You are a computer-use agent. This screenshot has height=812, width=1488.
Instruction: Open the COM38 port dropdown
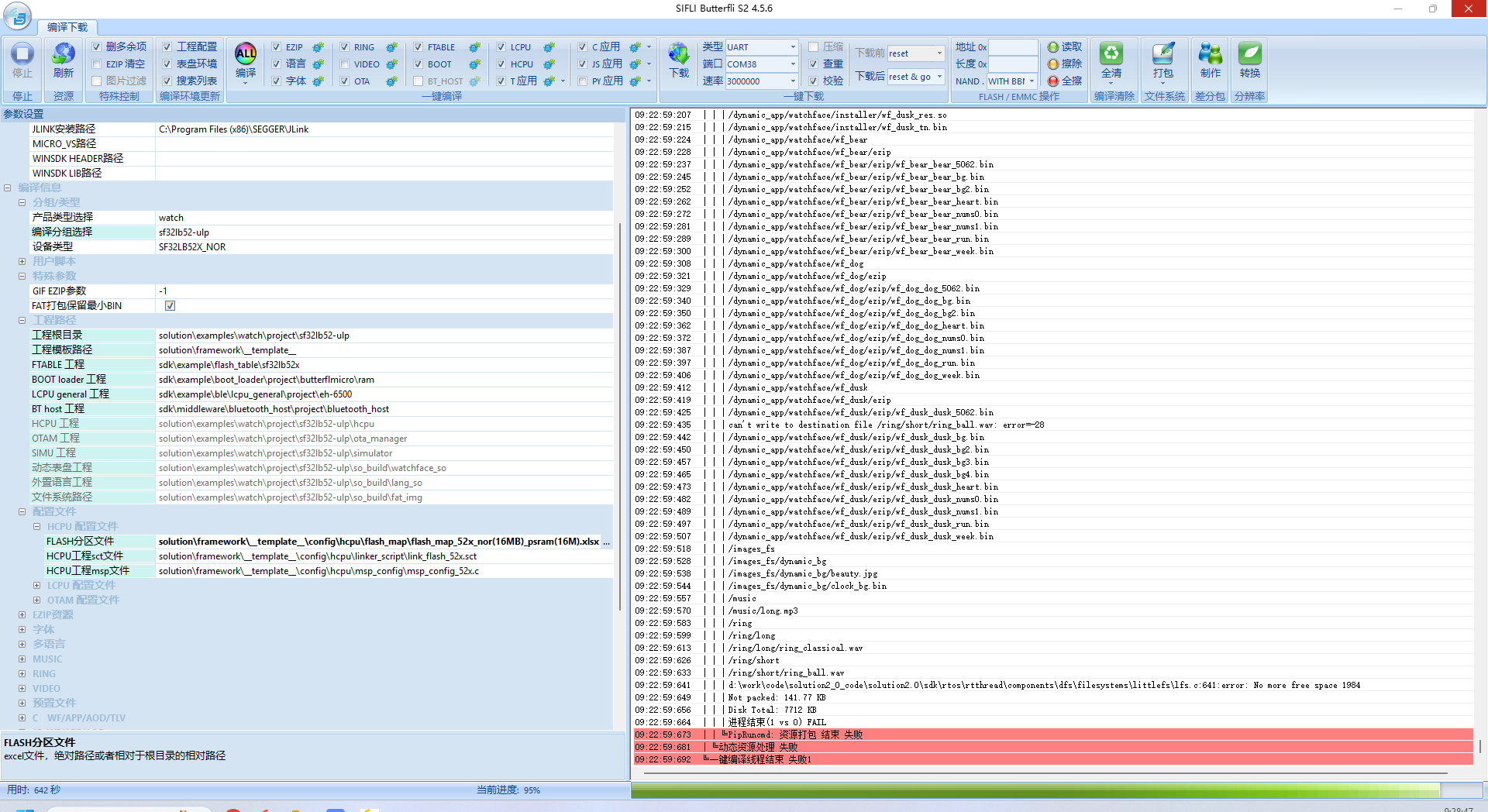click(x=792, y=64)
